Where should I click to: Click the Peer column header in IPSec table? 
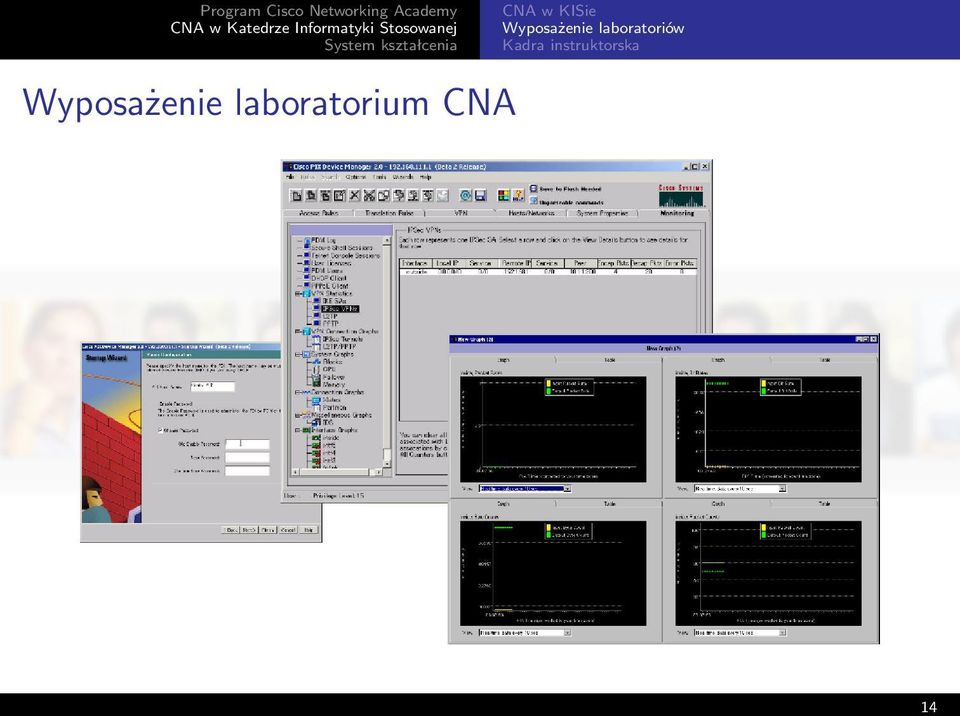point(579,263)
